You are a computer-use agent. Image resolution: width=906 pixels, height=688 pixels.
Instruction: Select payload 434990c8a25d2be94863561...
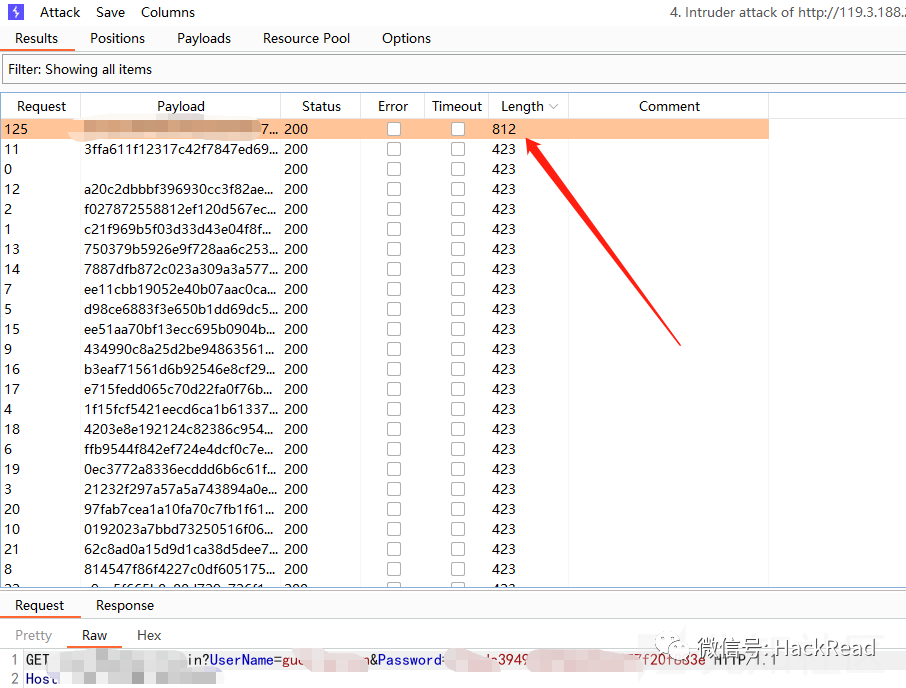coord(180,349)
